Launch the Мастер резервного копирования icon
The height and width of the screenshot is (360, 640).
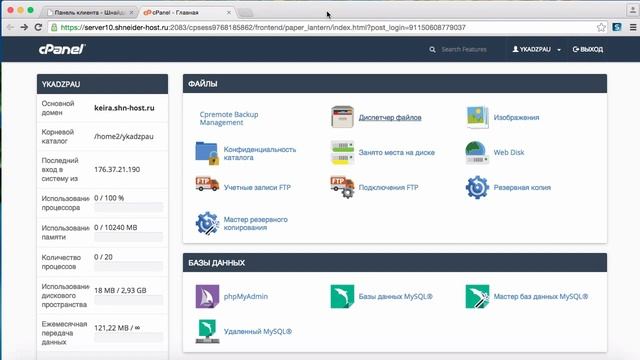[x=207, y=223]
